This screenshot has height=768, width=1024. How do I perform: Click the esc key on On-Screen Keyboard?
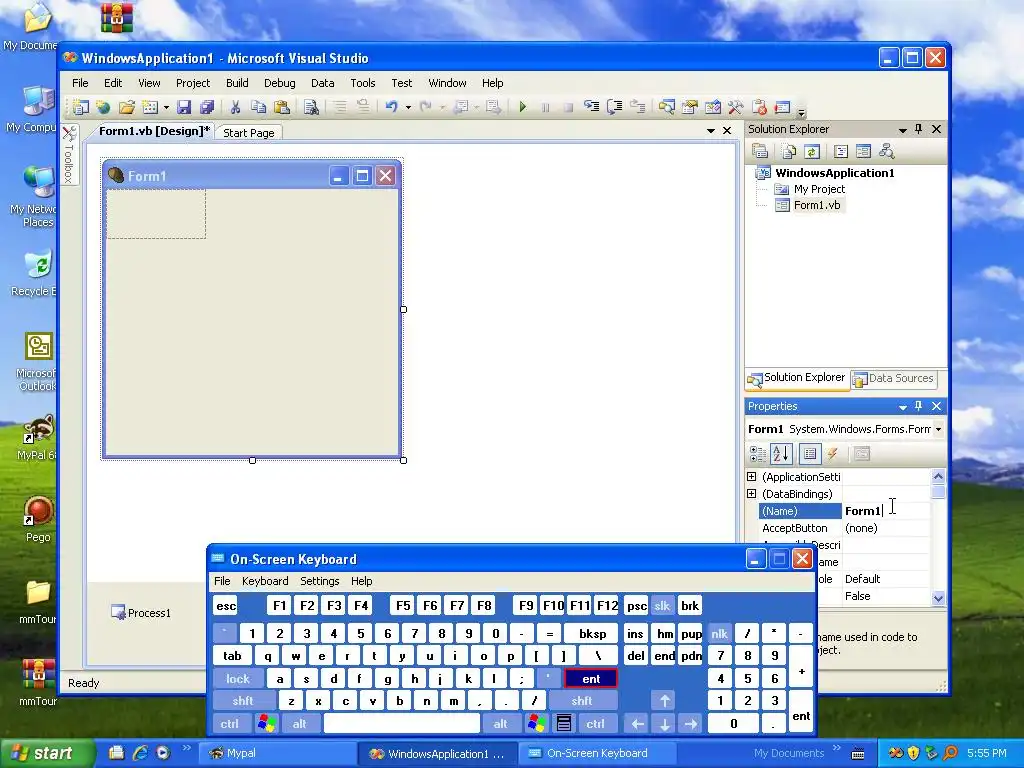tap(226, 606)
